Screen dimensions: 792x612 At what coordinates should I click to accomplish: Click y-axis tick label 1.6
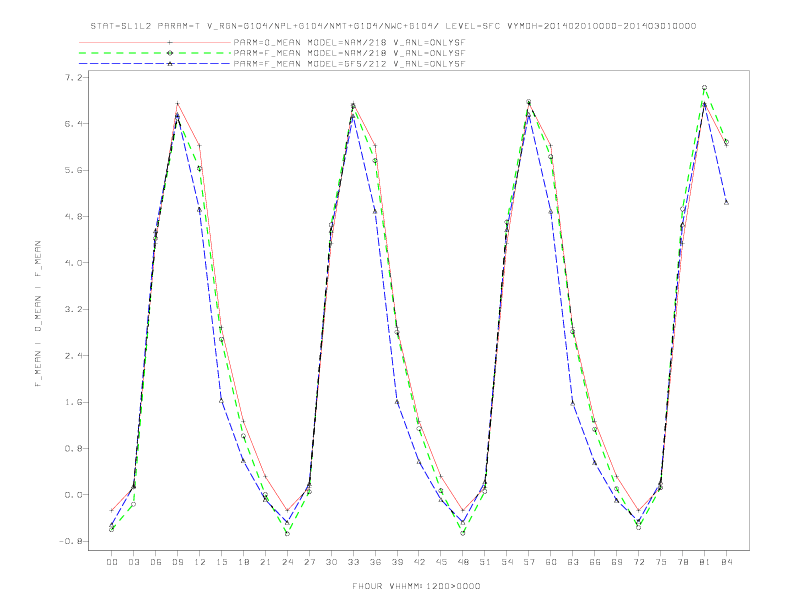click(73, 402)
